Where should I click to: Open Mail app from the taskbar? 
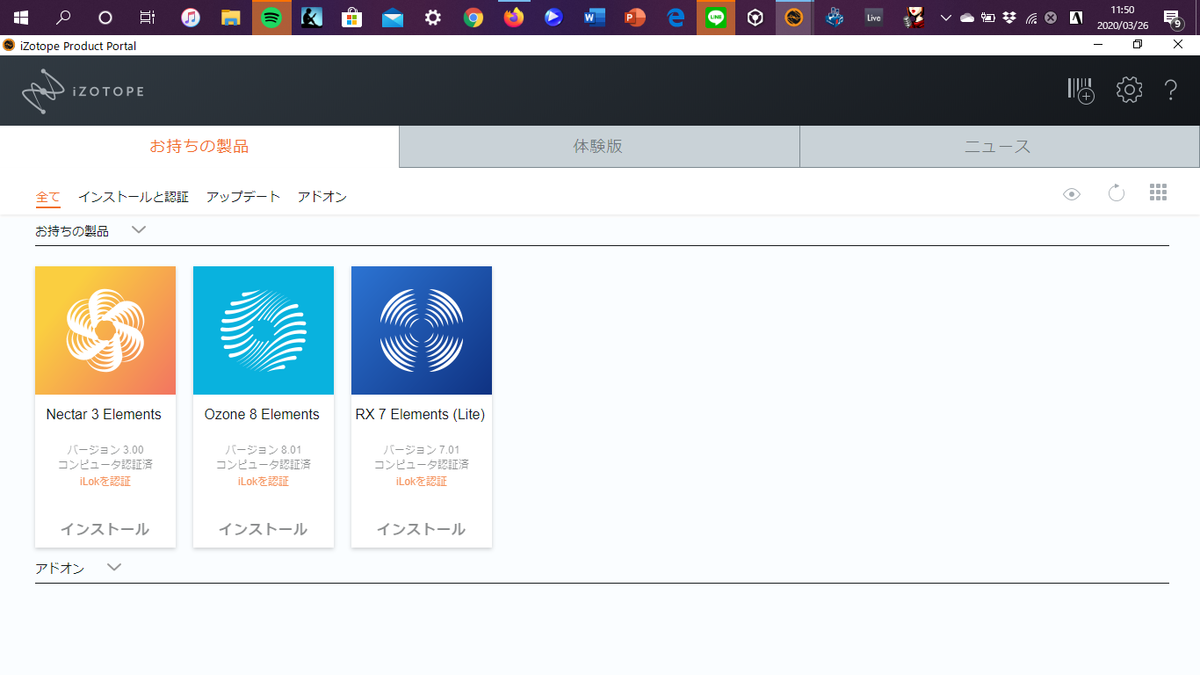pos(392,17)
